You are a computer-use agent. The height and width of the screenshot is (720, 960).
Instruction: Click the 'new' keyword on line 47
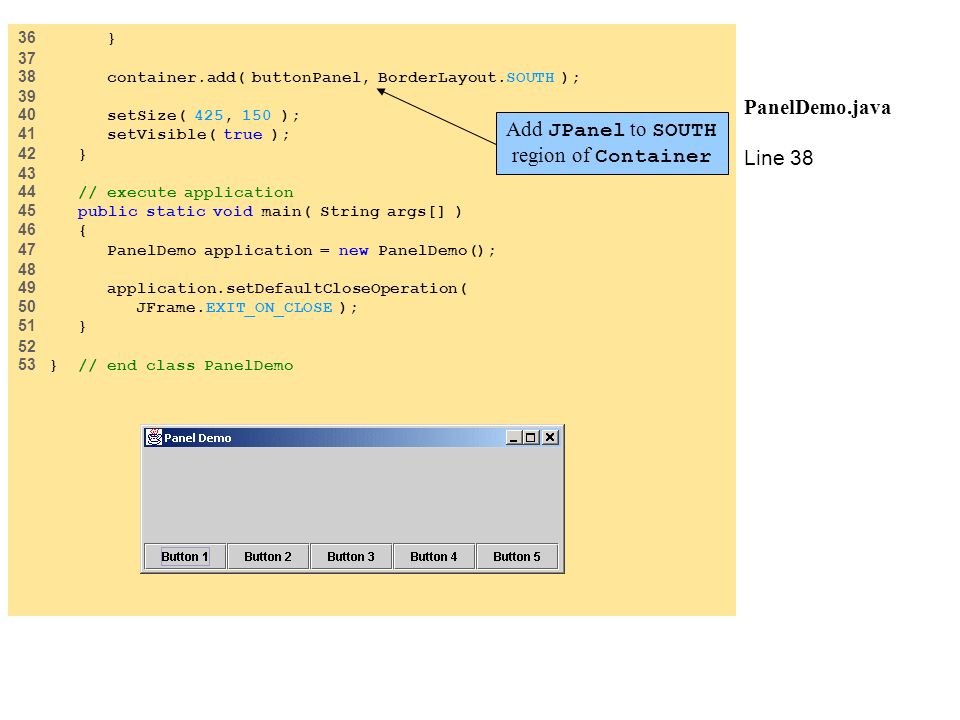(353, 250)
